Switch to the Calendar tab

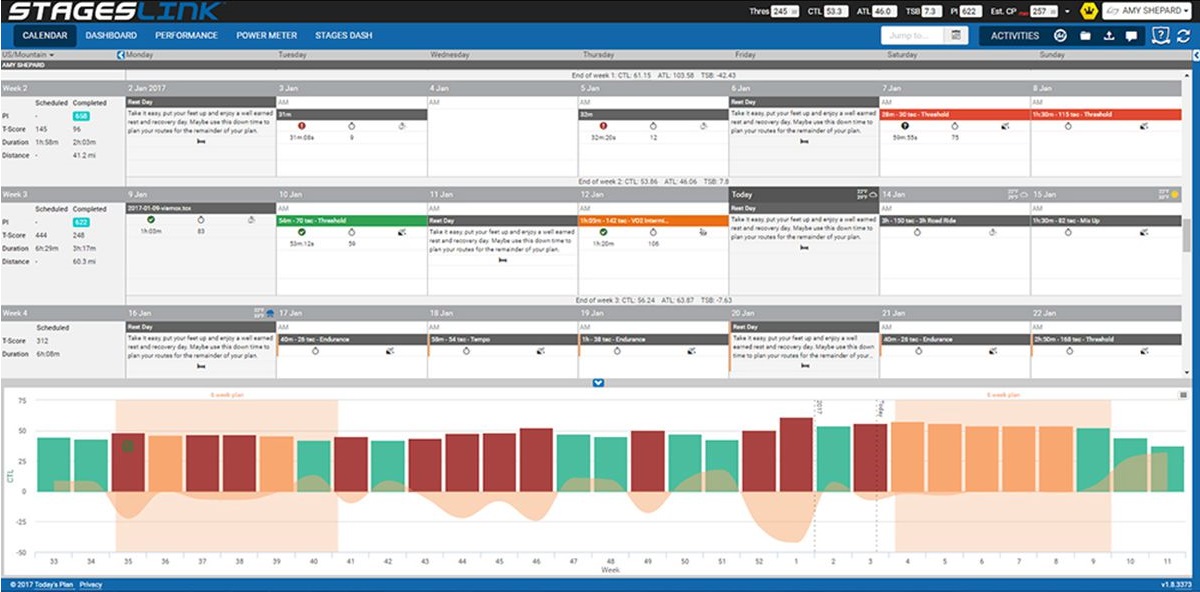44,36
